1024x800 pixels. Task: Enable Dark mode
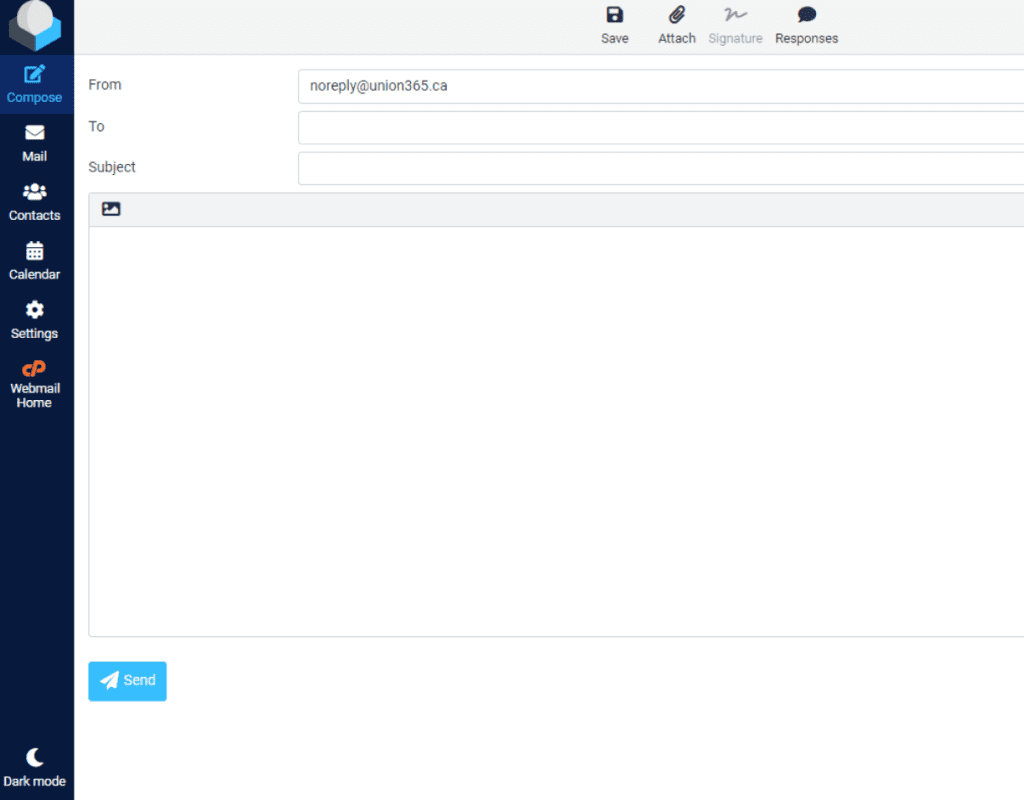35,767
